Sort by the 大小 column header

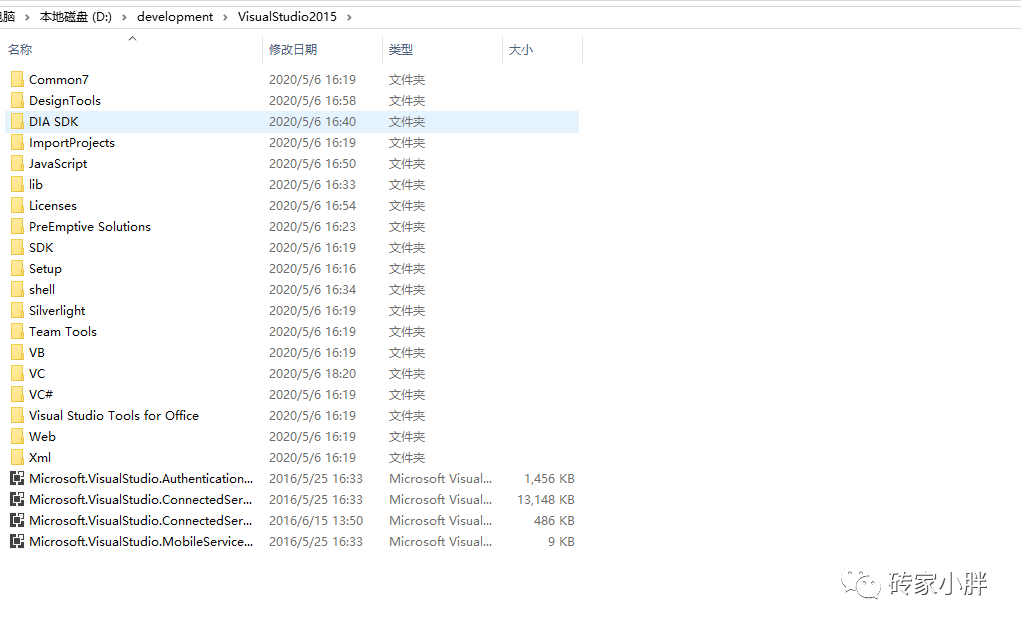(x=520, y=49)
